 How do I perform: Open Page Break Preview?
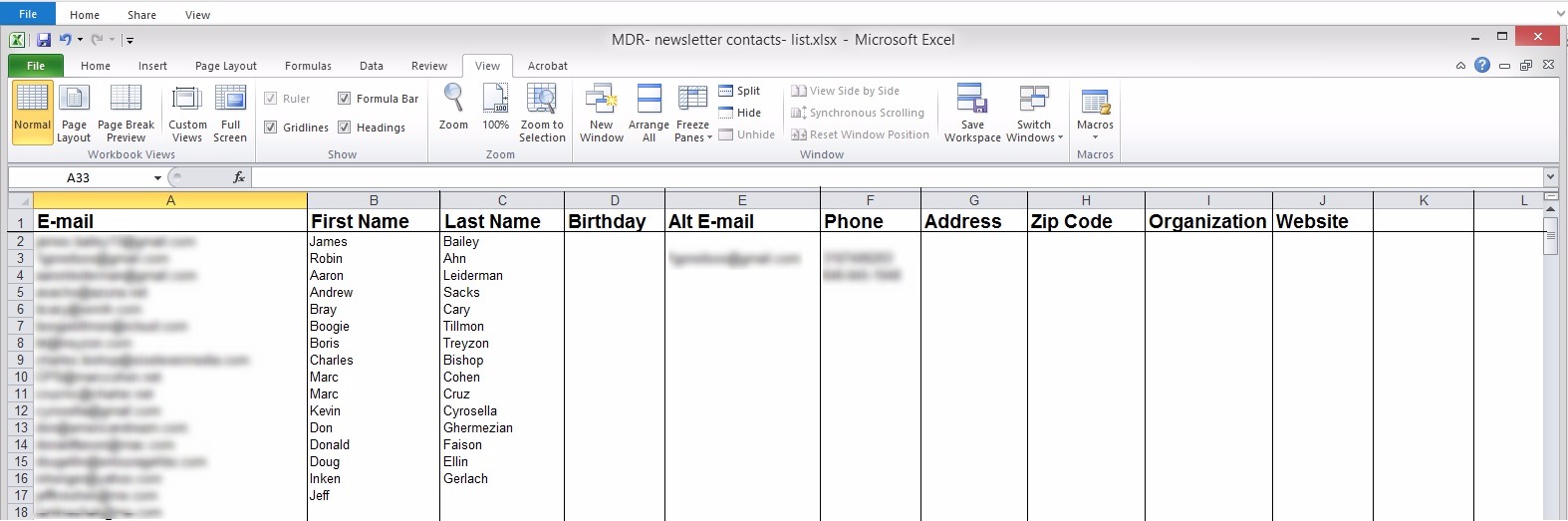pos(126,113)
